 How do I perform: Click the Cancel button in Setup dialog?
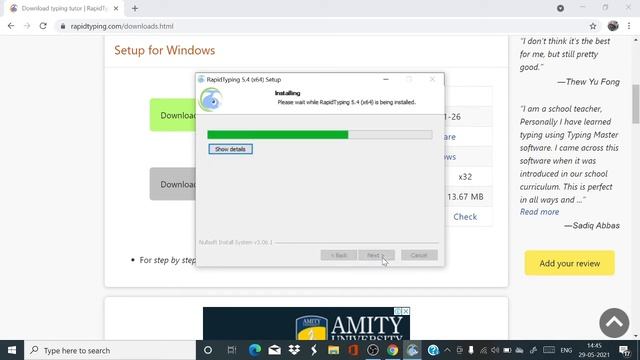pos(419,255)
